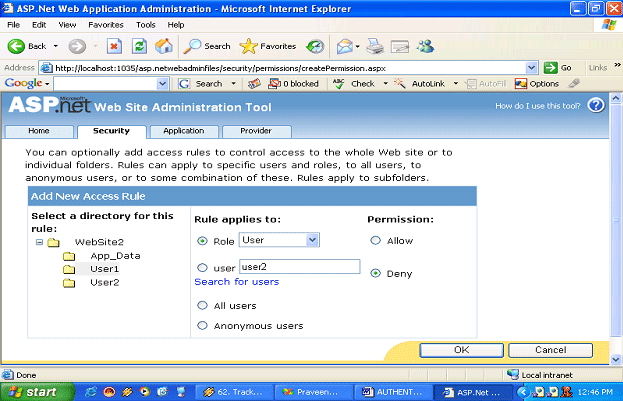The height and width of the screenshot is (401, 623).
Task: Switch to the Provider tab
Action: pos(256,131)
